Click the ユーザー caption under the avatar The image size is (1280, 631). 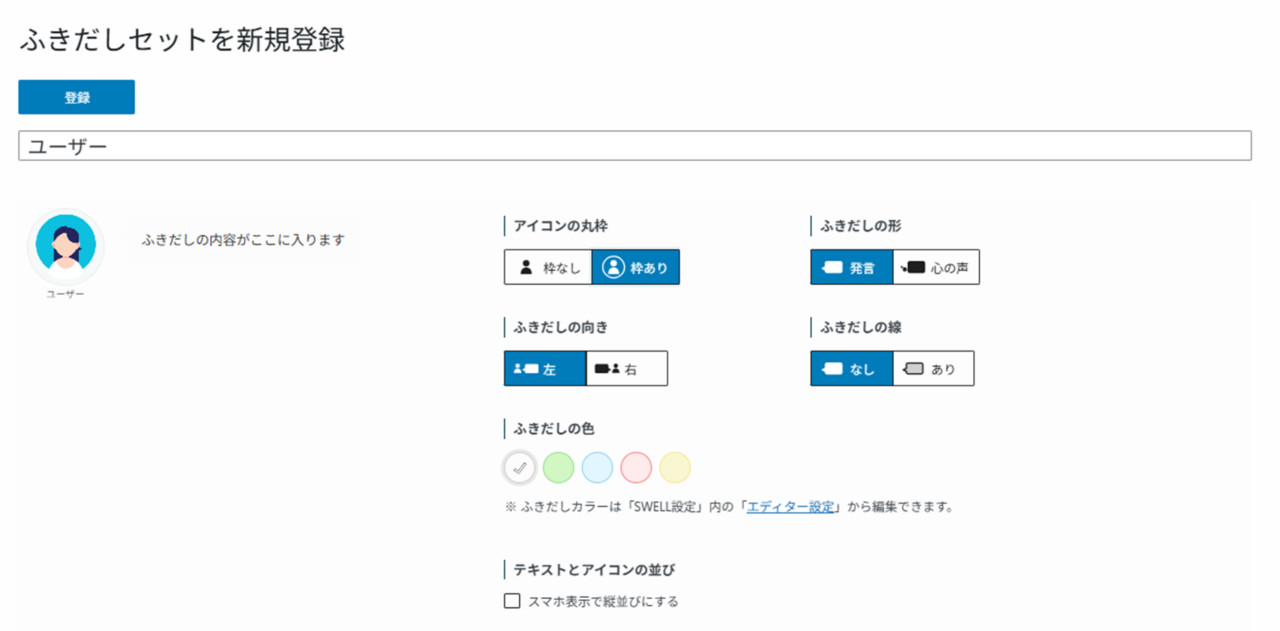point(65,295)
